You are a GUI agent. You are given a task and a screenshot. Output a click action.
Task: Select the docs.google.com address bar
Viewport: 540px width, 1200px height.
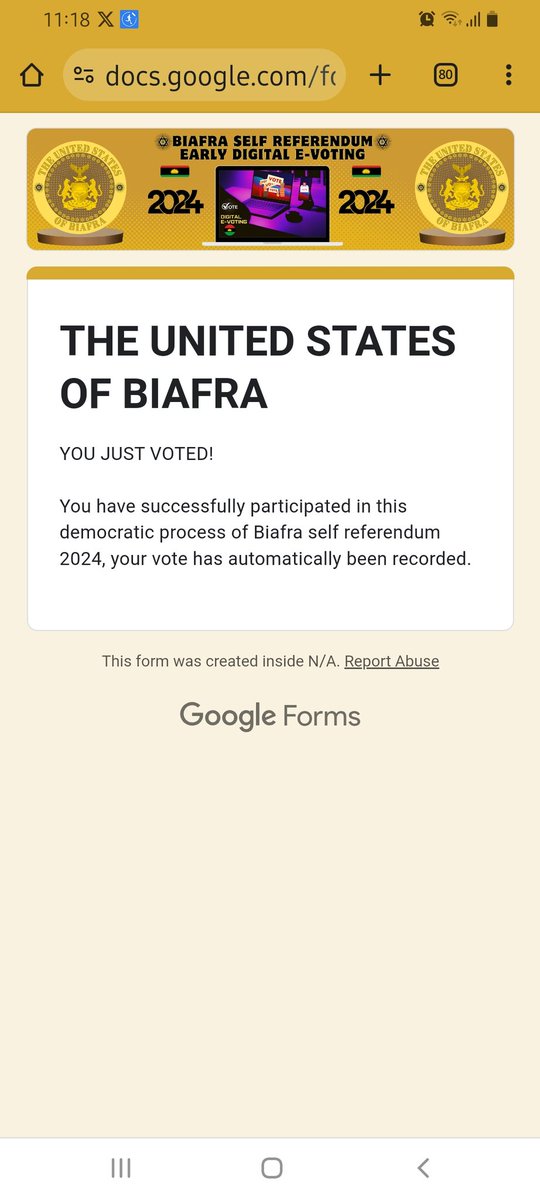pos(204,76)
